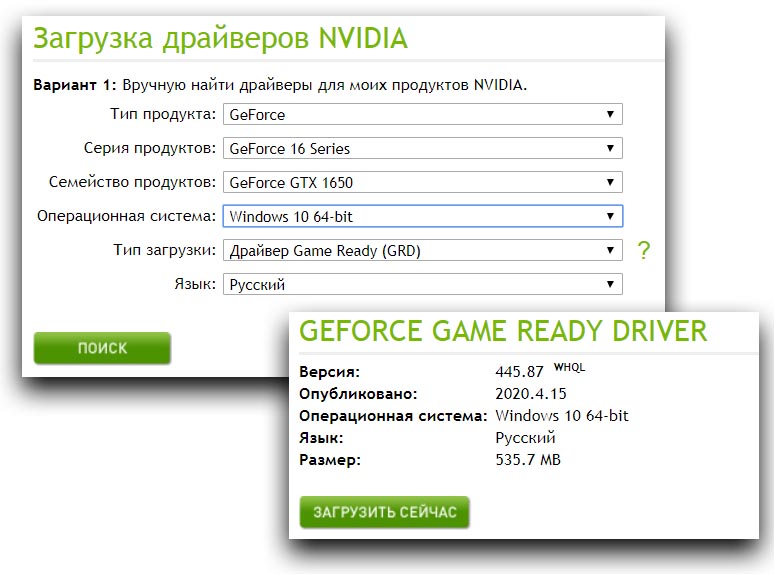The height and width of the screenshot is (574, 774).
Task: Click the Загрузка драйверов NVIDIA heading
Action: pos(220,38)
